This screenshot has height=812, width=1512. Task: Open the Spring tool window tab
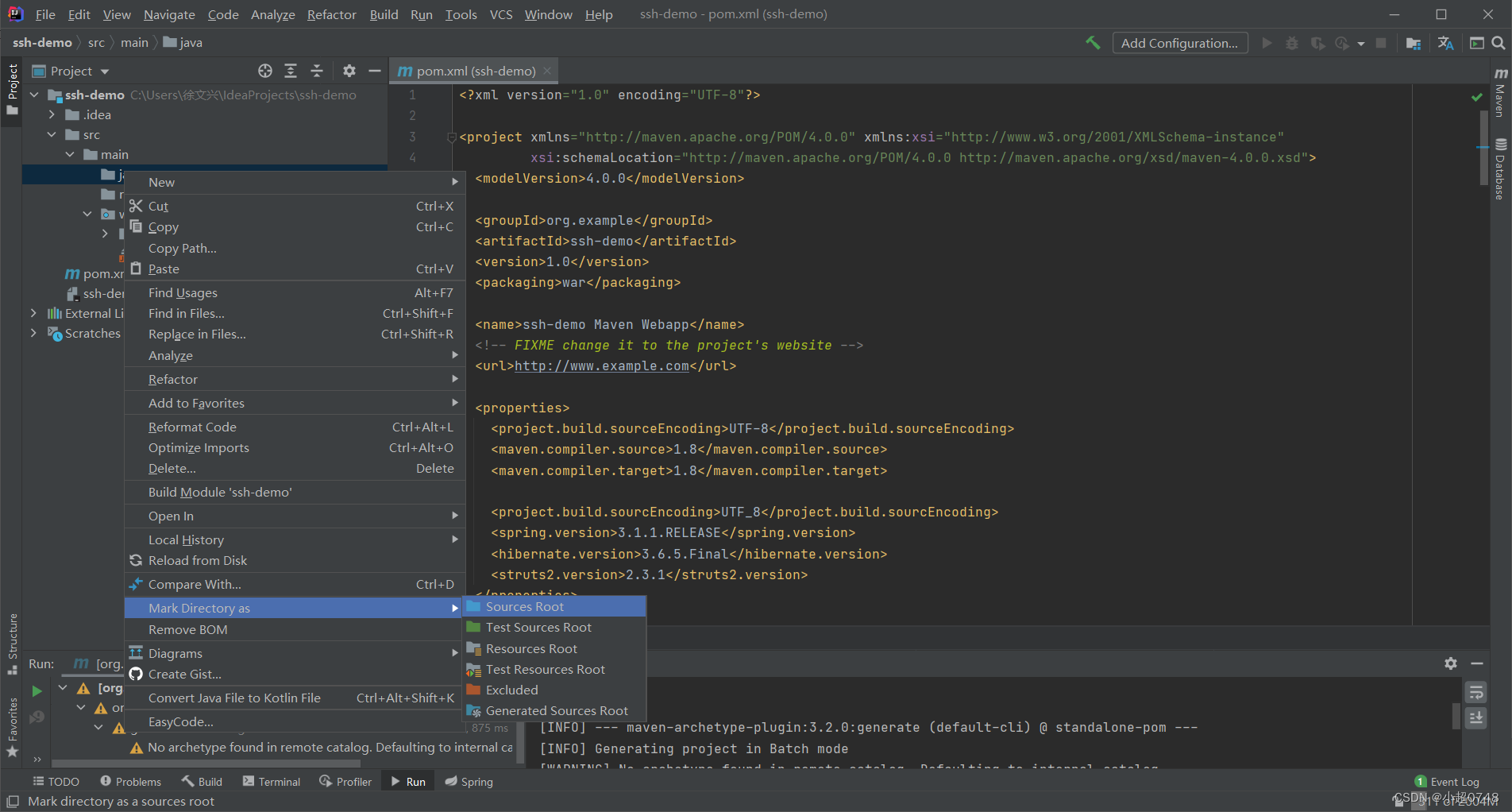pyautogui.click(x=469, y=782)
